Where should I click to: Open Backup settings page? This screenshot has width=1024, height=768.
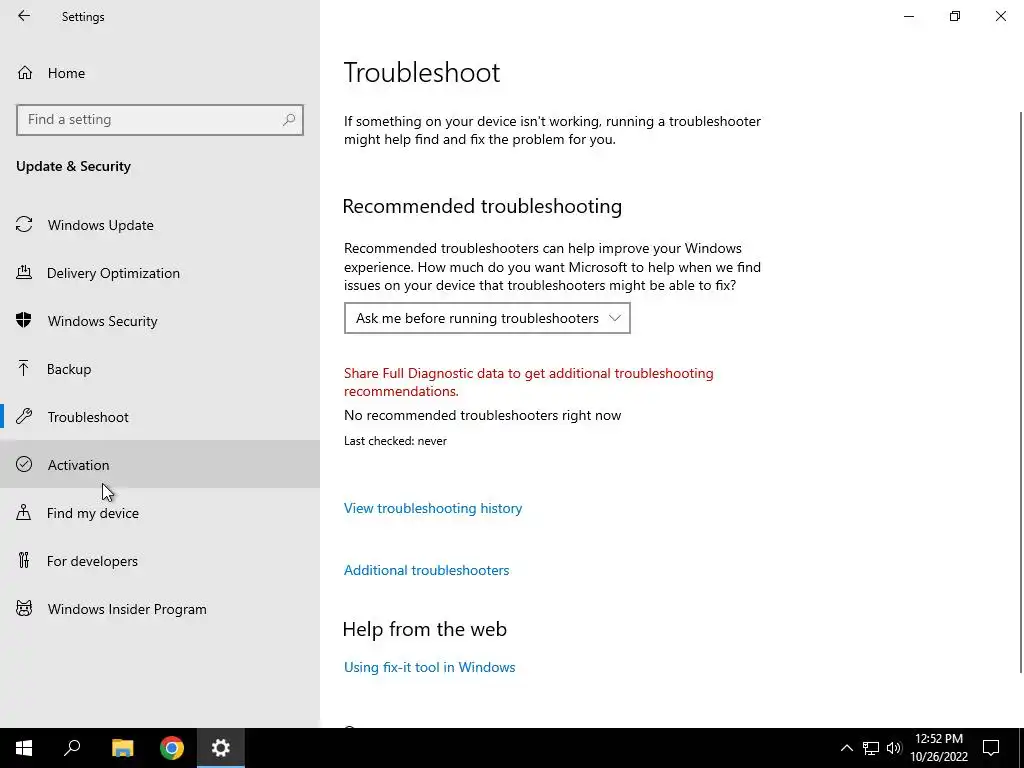click(160, 369)
